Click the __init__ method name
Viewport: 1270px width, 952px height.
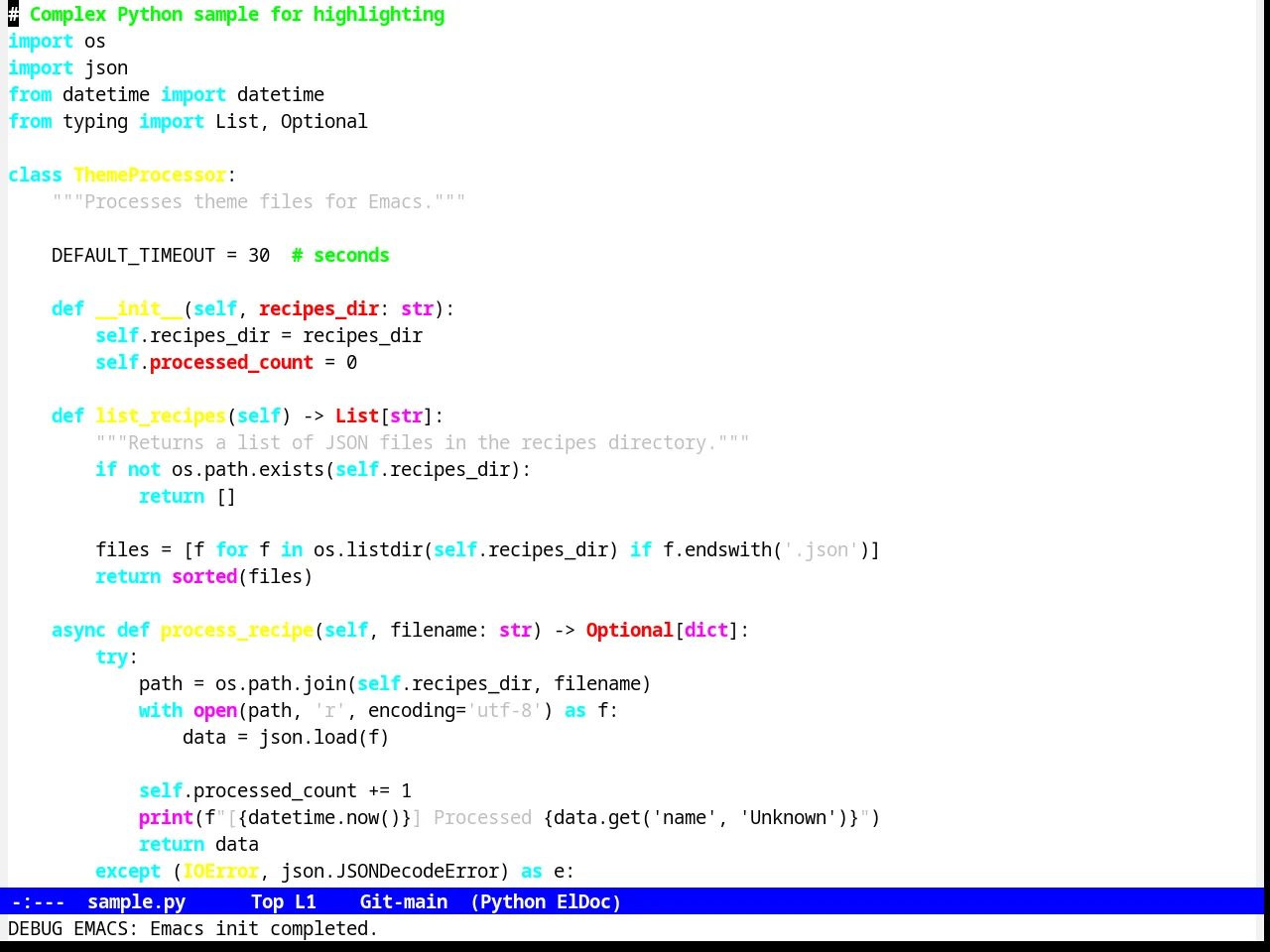coord(139,308)
